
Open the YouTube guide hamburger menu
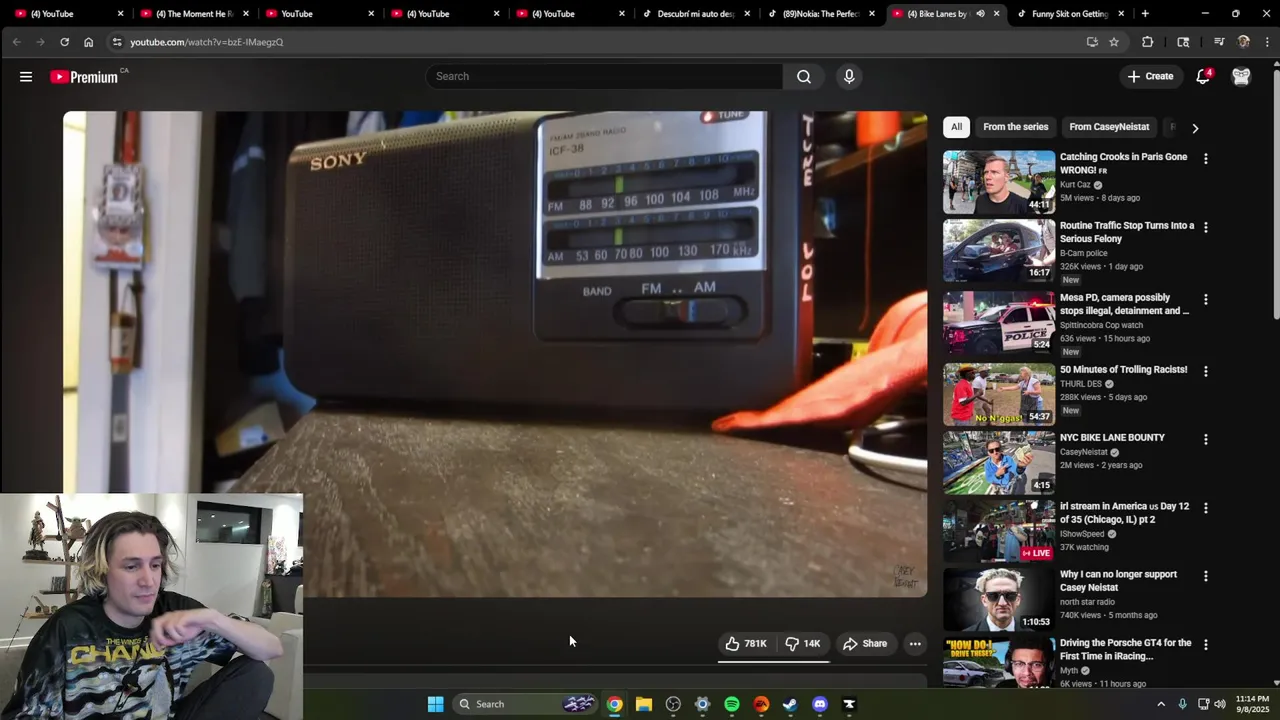26,76
